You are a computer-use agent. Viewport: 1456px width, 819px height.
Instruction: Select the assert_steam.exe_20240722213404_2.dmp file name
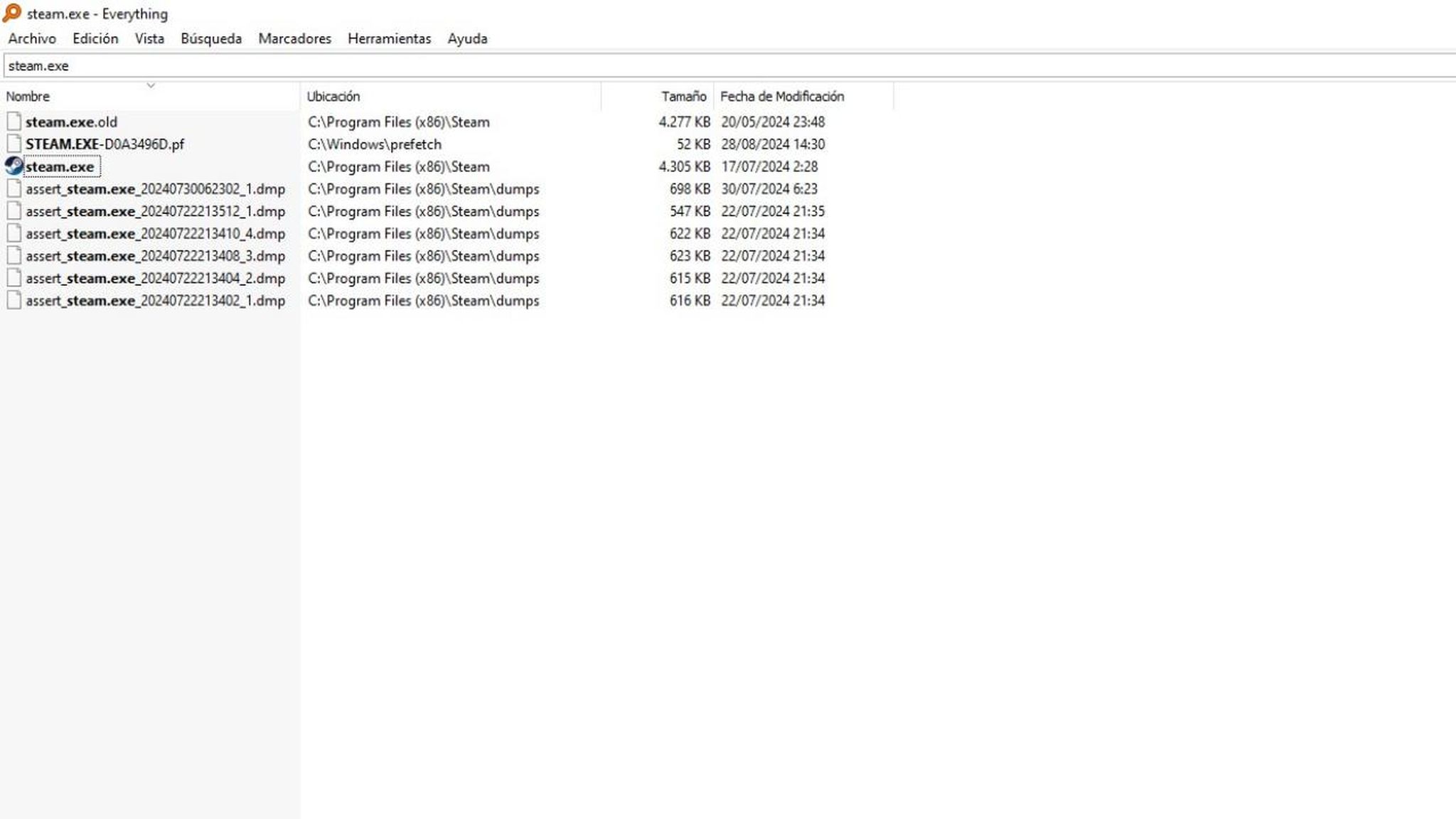(x=155, y=279)
